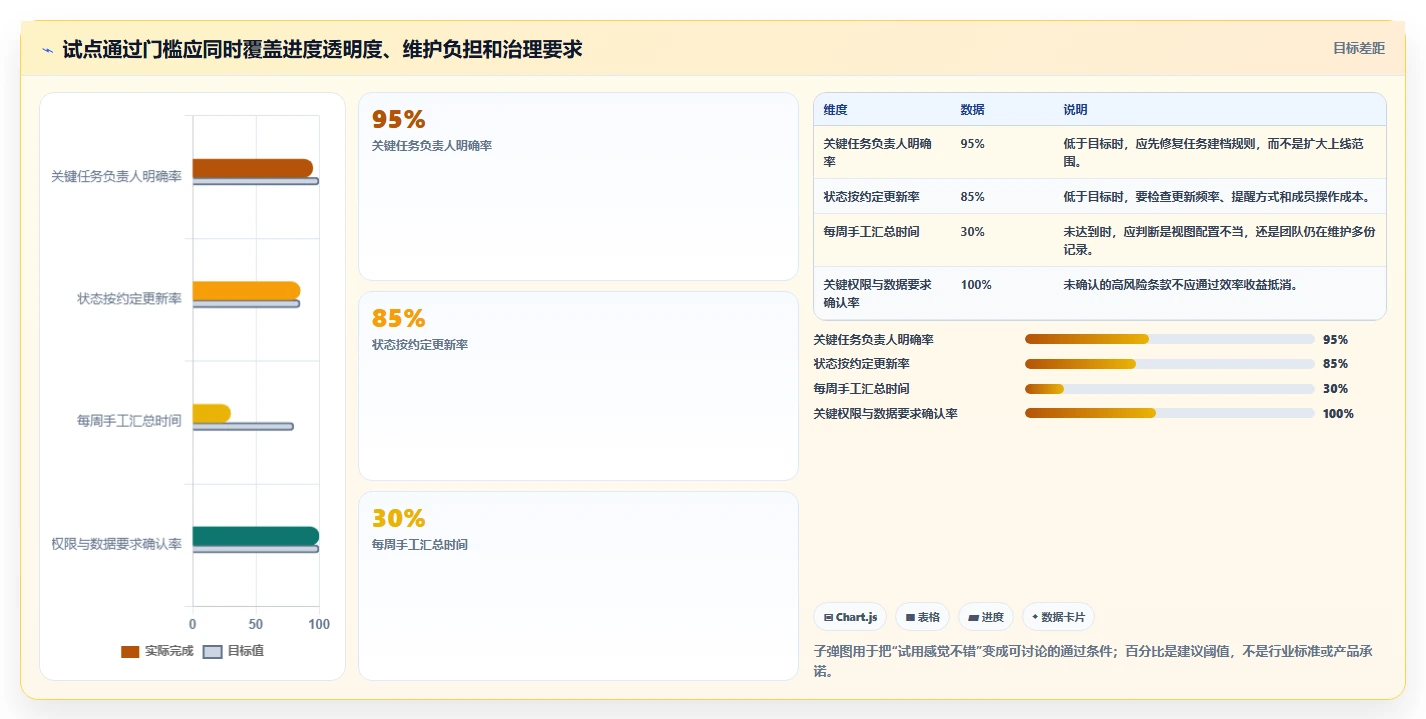Toggle the 实际完成 legend item
Screen dimensions: 1426x719
(157, 651)
